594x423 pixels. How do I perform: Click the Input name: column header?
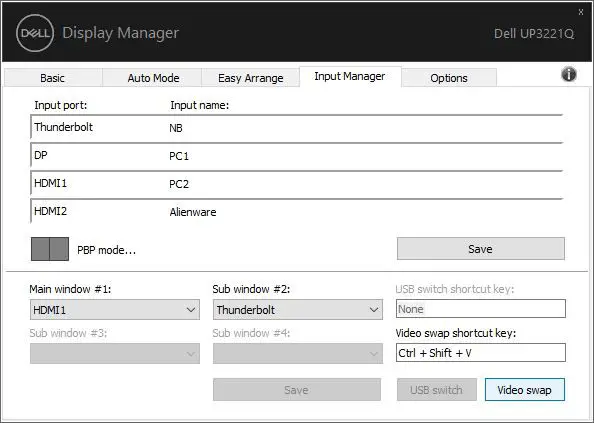pos(200,105)
